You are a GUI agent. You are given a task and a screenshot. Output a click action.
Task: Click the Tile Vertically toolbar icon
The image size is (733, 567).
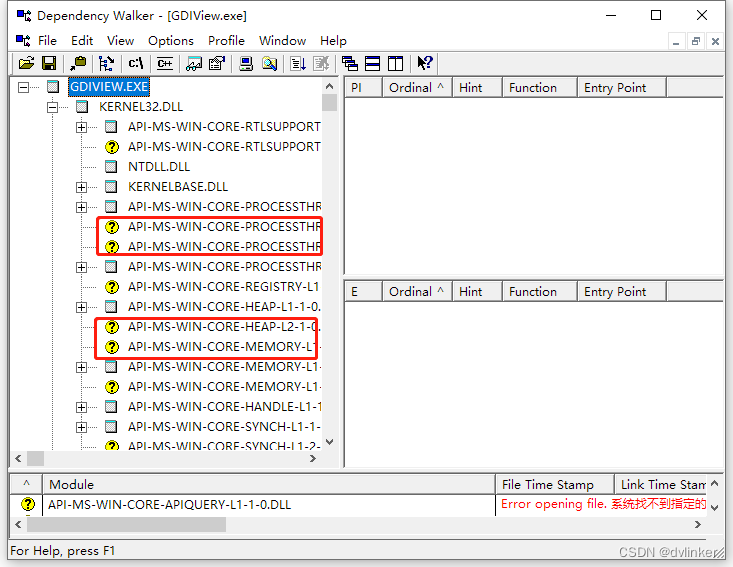(x=395, y=63)
